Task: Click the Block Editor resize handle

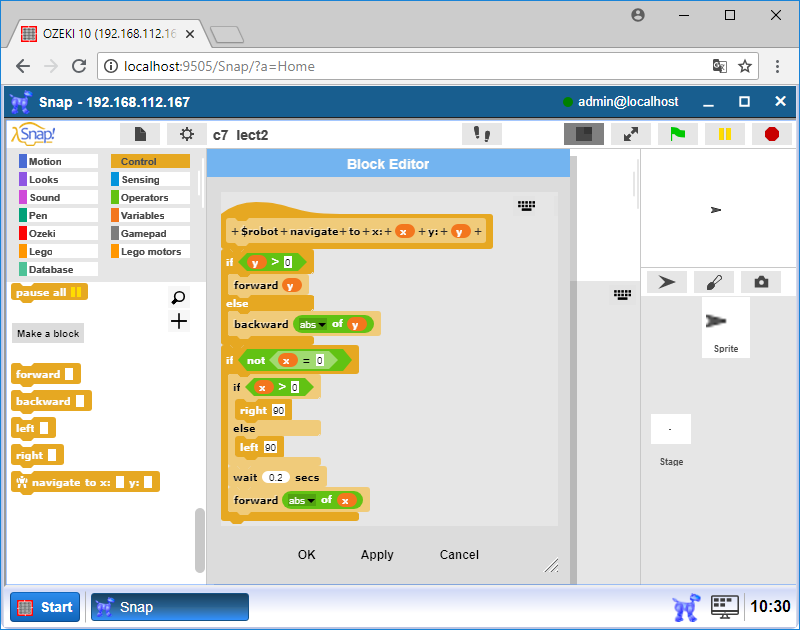Action: point(551,565)
